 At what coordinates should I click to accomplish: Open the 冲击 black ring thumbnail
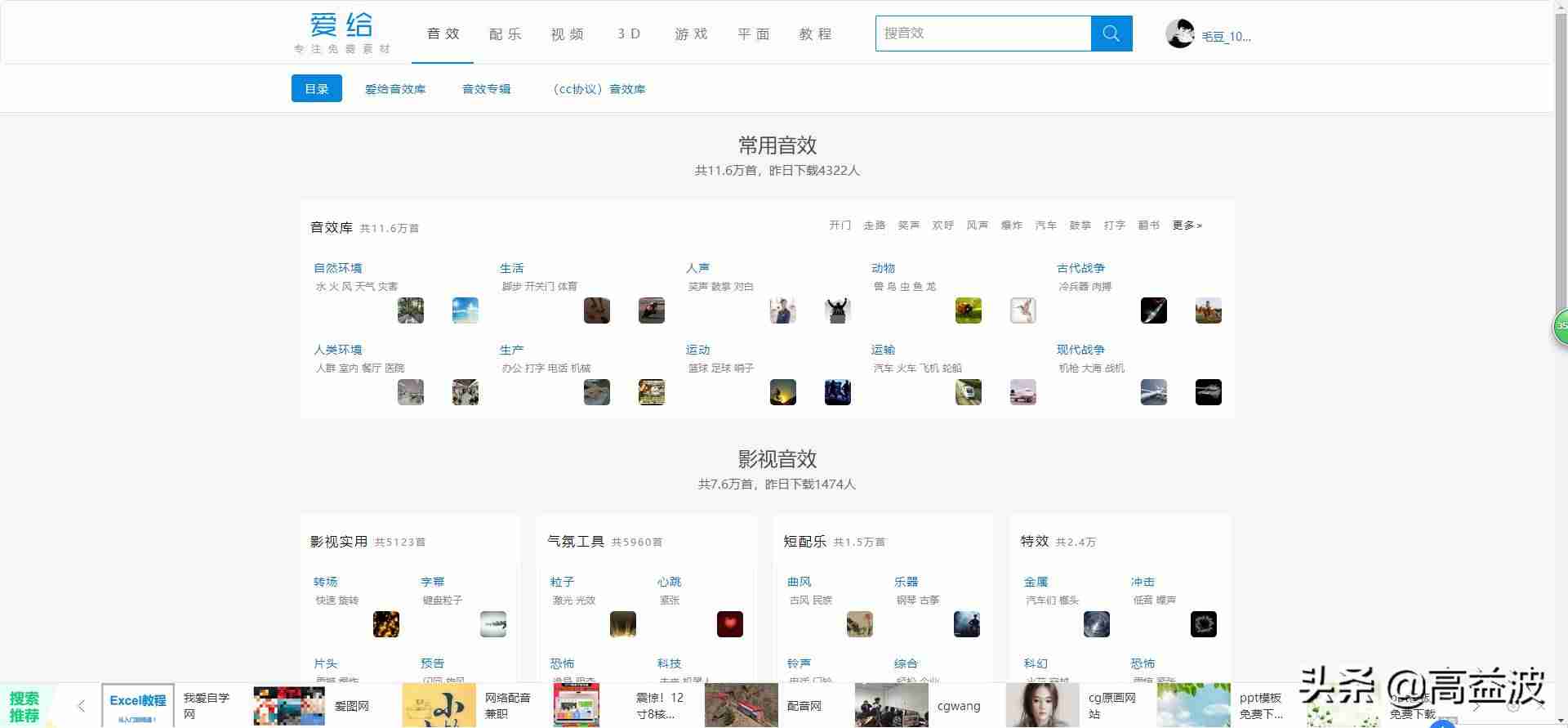1204,624
